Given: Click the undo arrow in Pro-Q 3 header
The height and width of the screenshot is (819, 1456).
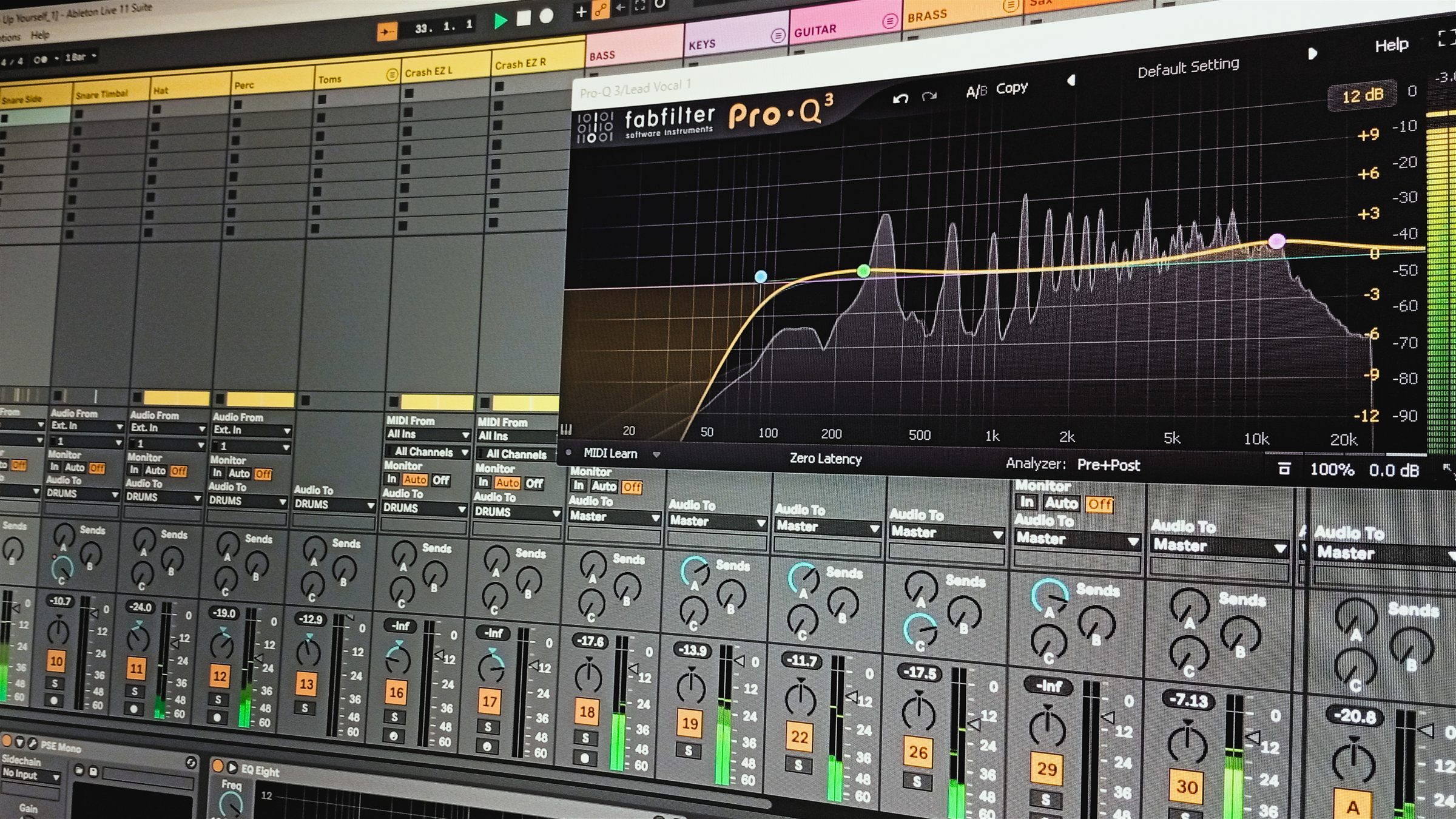Looking at the screenshot, I should point(900,98).
